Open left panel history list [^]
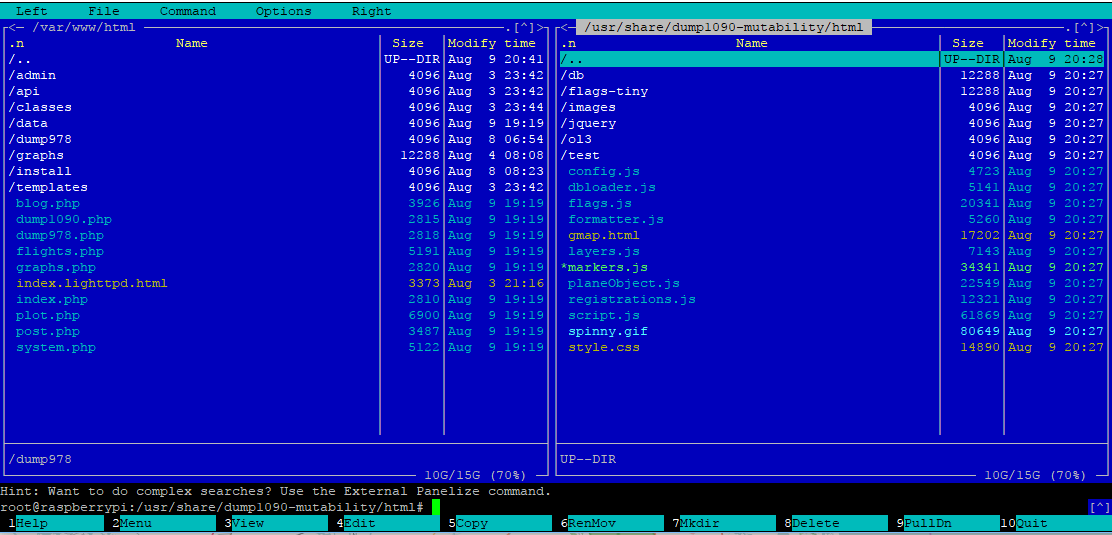The height and width of the screenshot is (535, 1112). pyautogui.click(x=523, y=28)
